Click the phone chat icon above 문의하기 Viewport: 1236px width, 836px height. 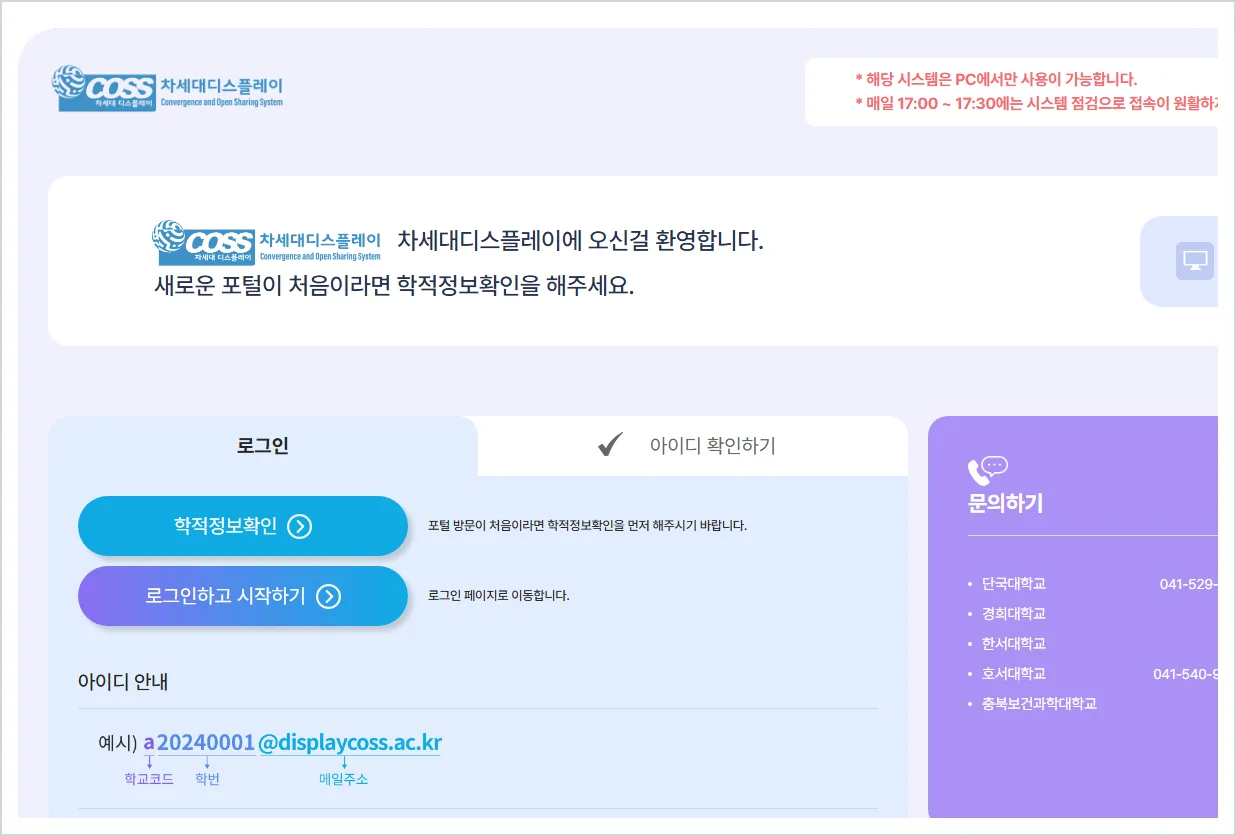tap(987, 470)
